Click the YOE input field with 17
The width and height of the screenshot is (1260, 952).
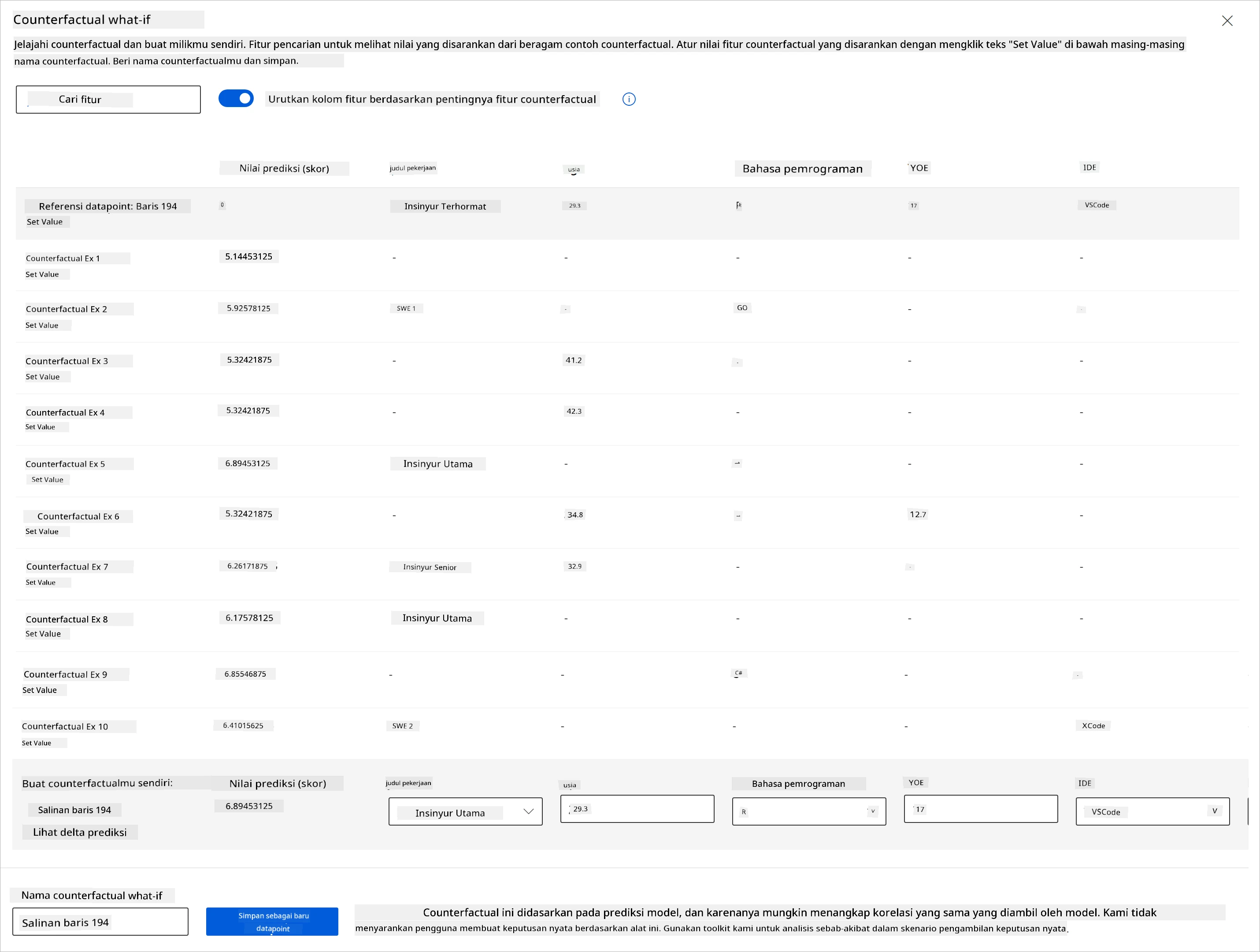981,809
